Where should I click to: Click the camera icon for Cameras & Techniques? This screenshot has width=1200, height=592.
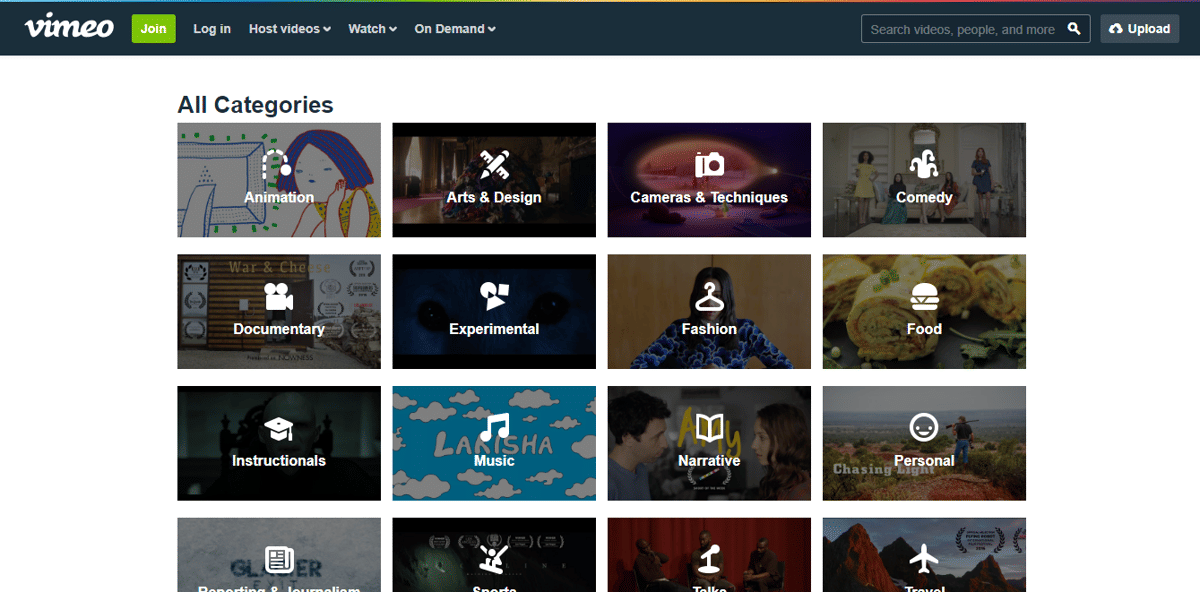(709, 164)
